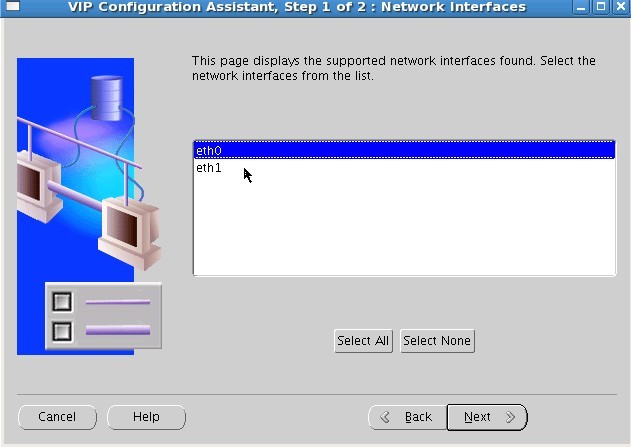631x447 pixels.
Task: Click the Select All button
Action: pos(363,341)
